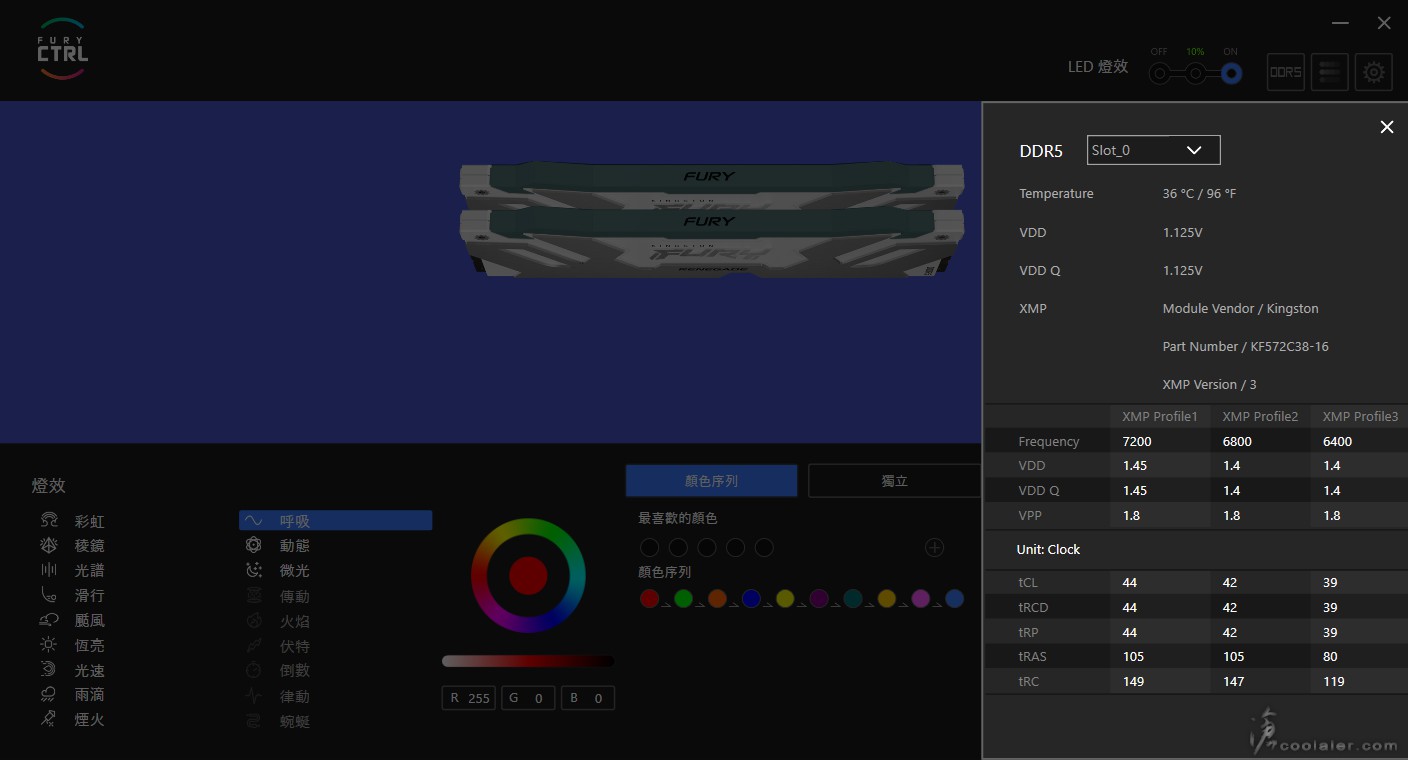Select the pink swatch in color sequence
This screenshot has width=1408, height=760.
pos(921,598)
